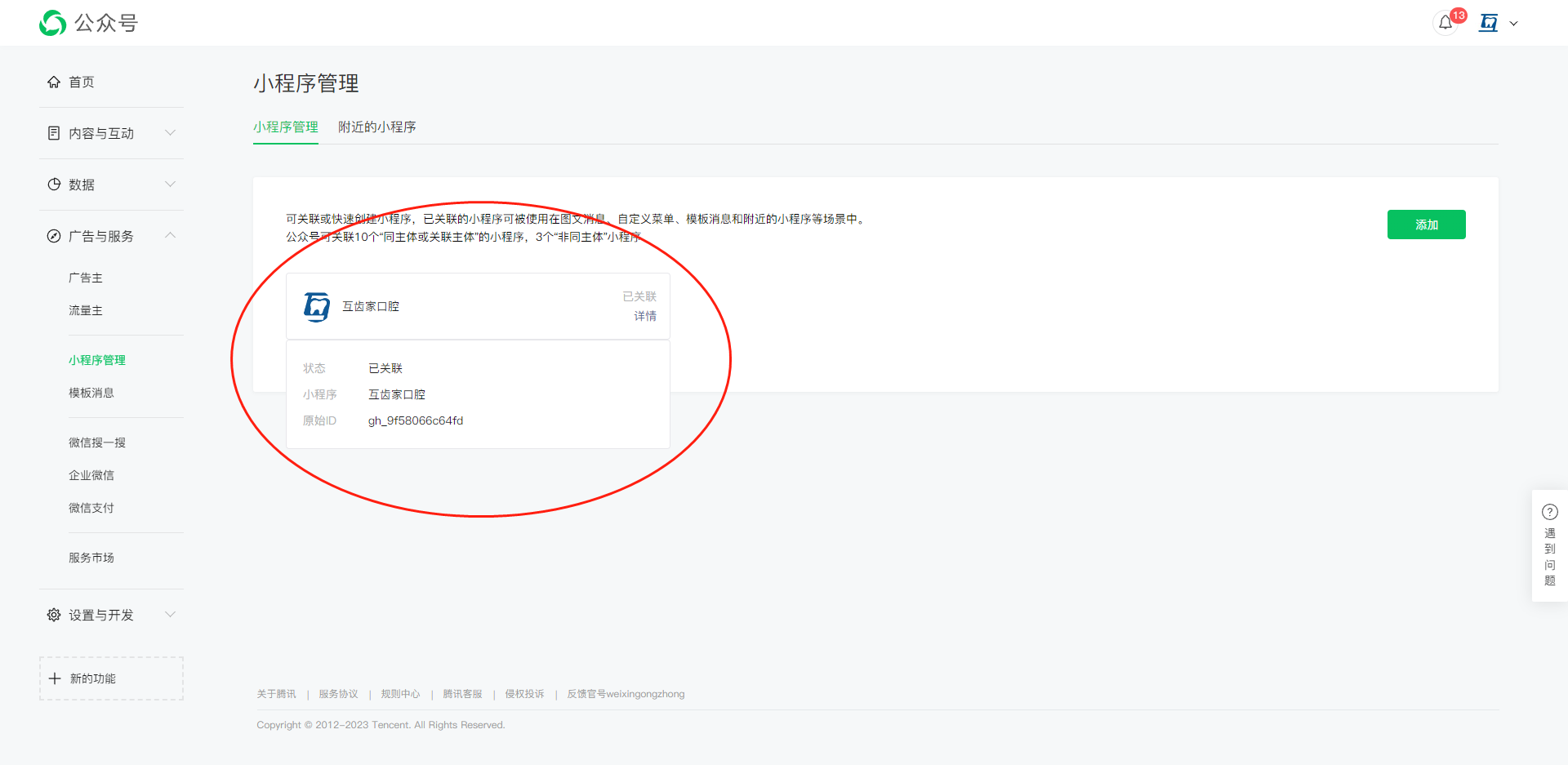
Task: Switch to the 小程序管理 tab
Action: (x=286, y=127)
